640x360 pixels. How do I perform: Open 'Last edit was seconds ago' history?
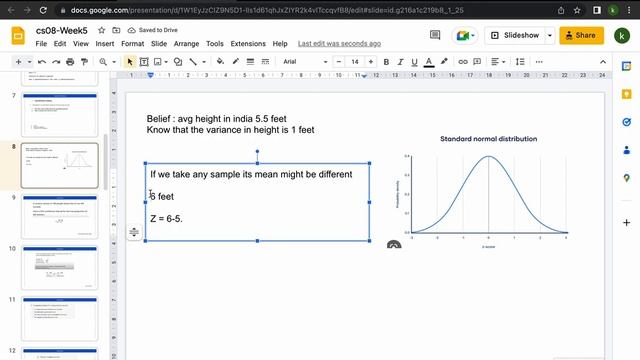339,44
